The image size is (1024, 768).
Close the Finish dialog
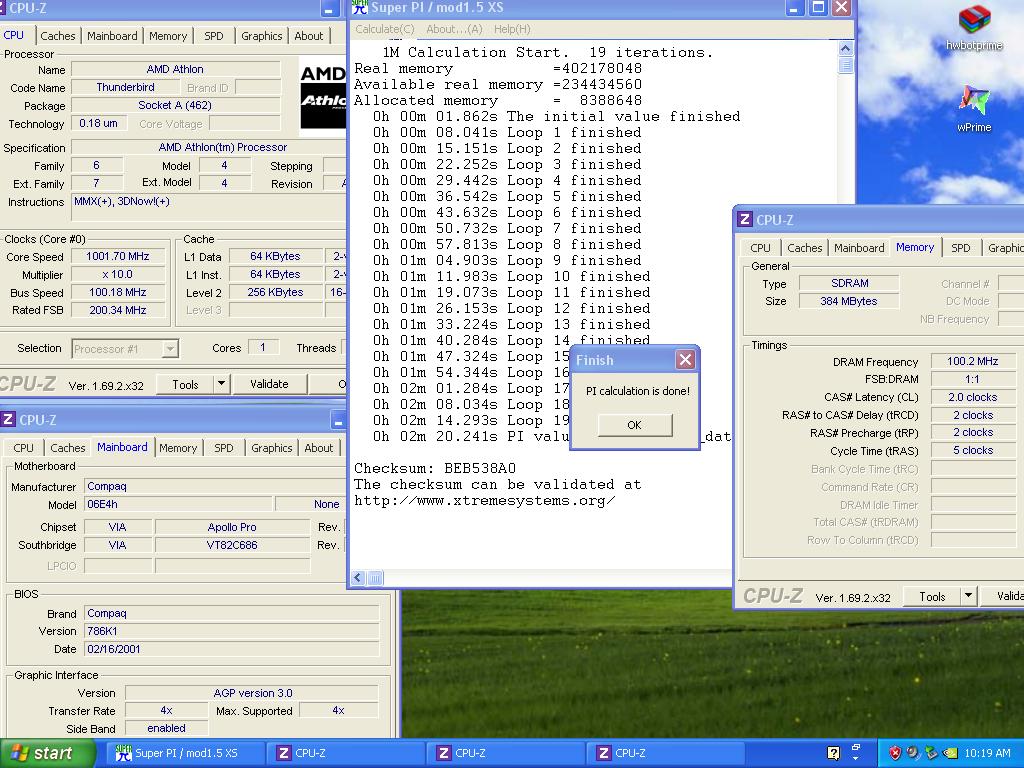point(685,360)
